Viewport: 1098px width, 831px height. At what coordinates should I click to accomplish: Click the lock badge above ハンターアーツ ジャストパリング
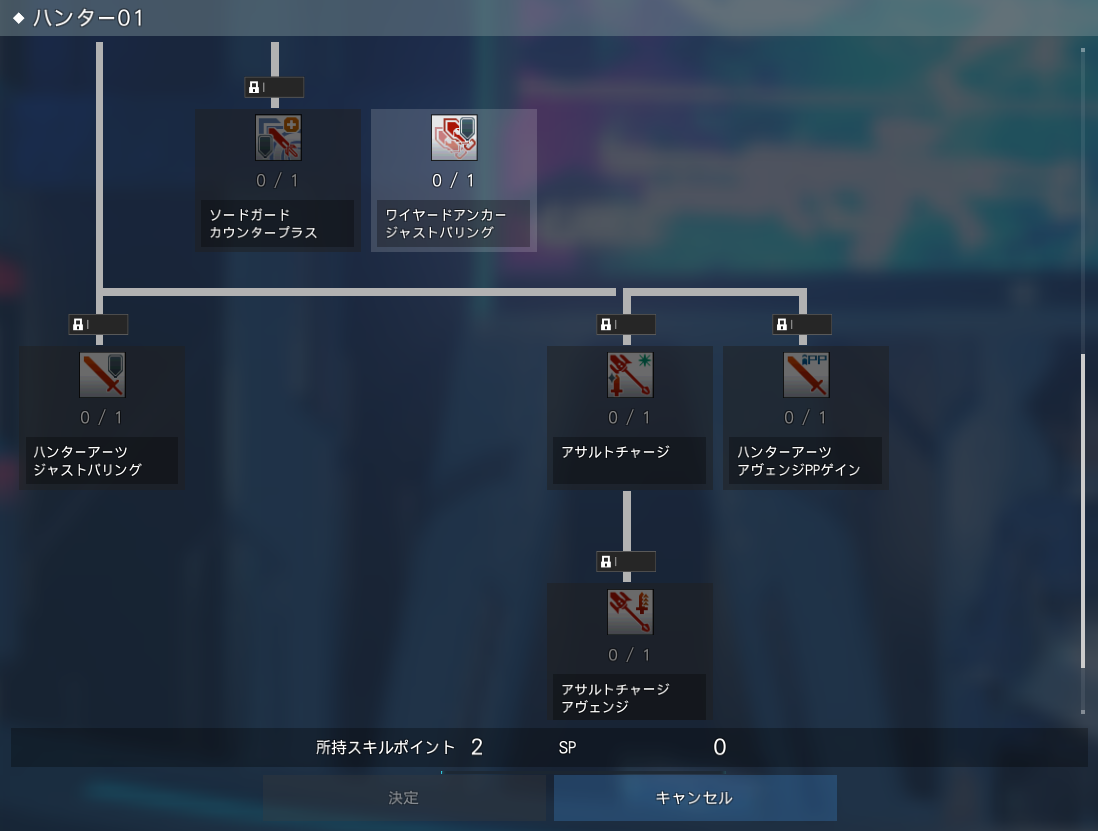[98, 325]
